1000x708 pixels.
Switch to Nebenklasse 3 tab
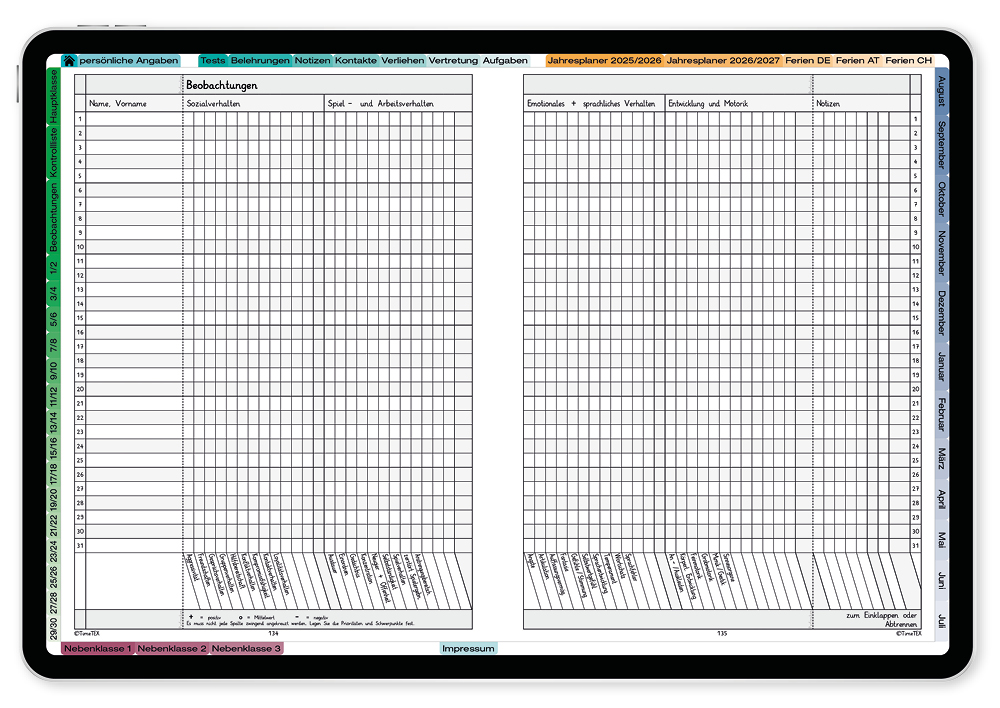click(x=246, y=649)
